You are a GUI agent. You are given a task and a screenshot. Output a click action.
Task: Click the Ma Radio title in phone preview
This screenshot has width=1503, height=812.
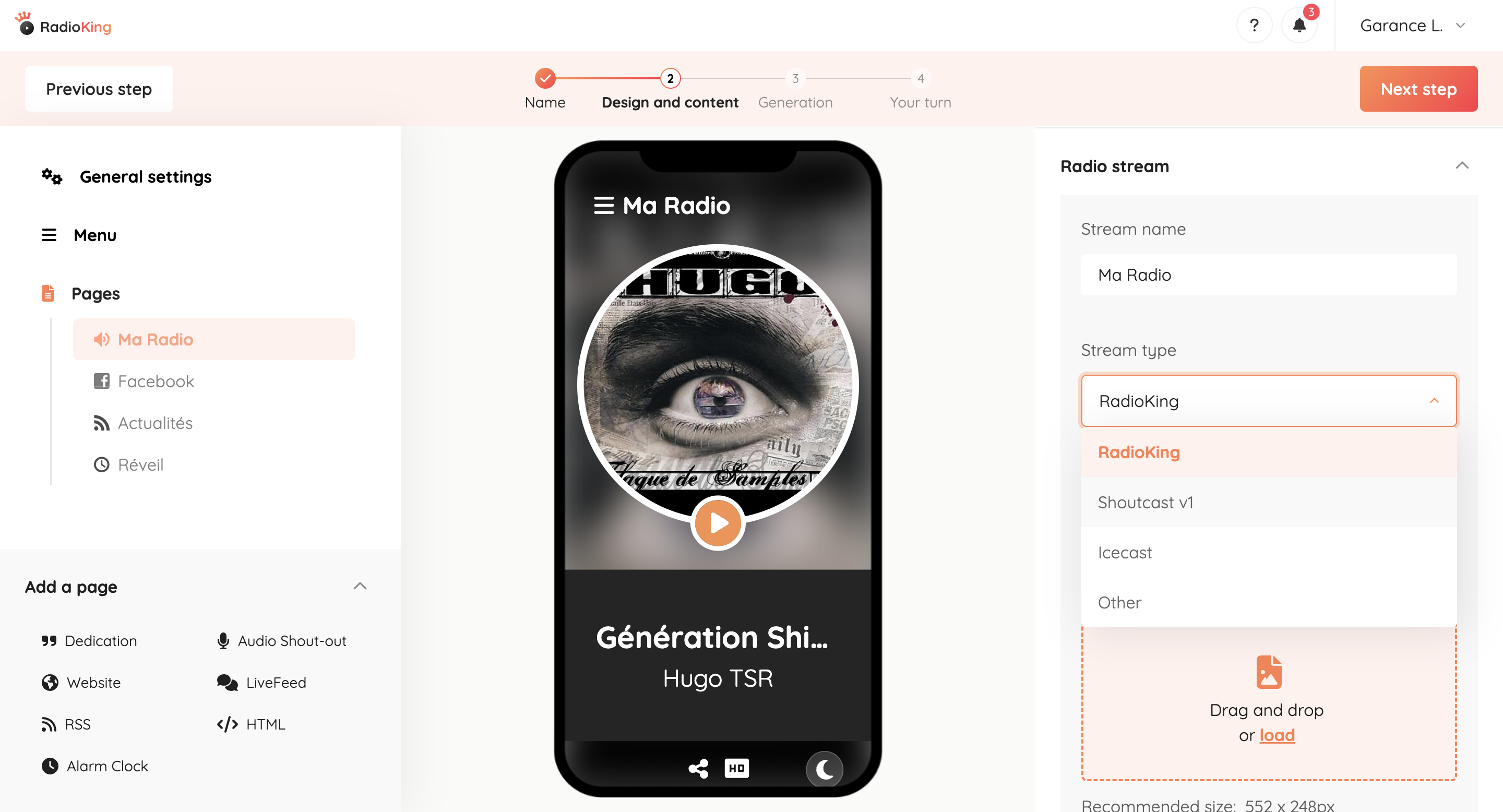pyautogui.click(x=676, y=205)
